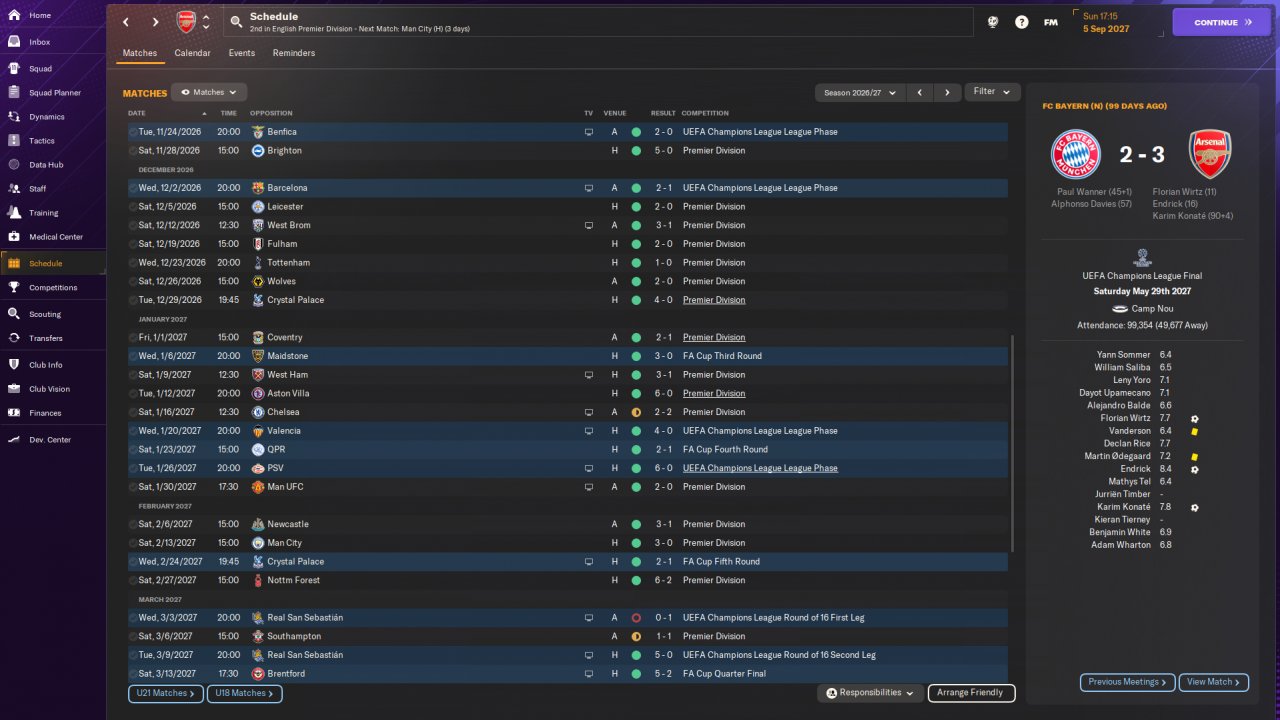Switch to the Calendar tab
The image size is (1280, 720).
tap(192, 53)
